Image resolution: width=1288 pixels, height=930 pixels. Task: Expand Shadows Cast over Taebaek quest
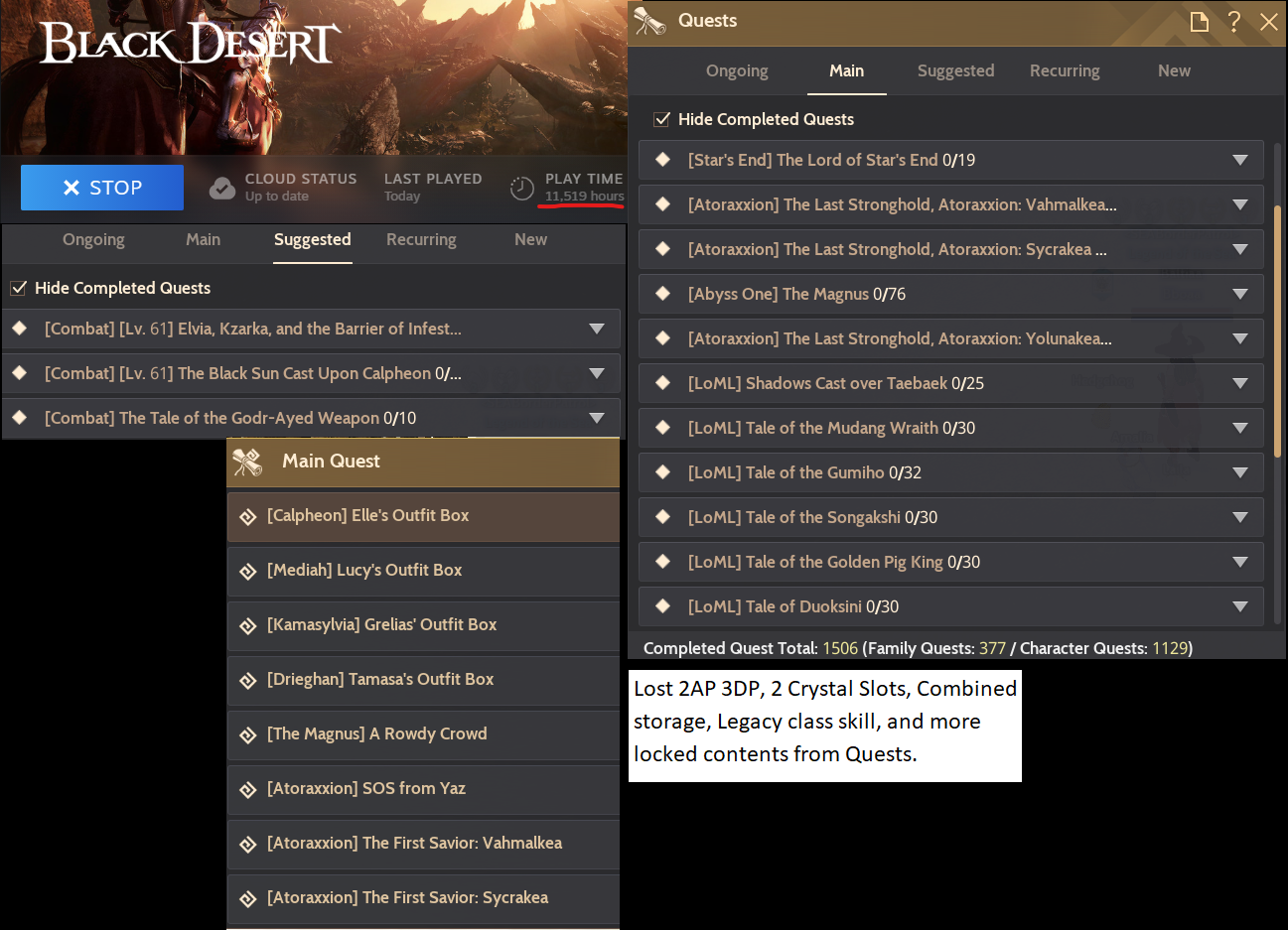pos(1240,383)
